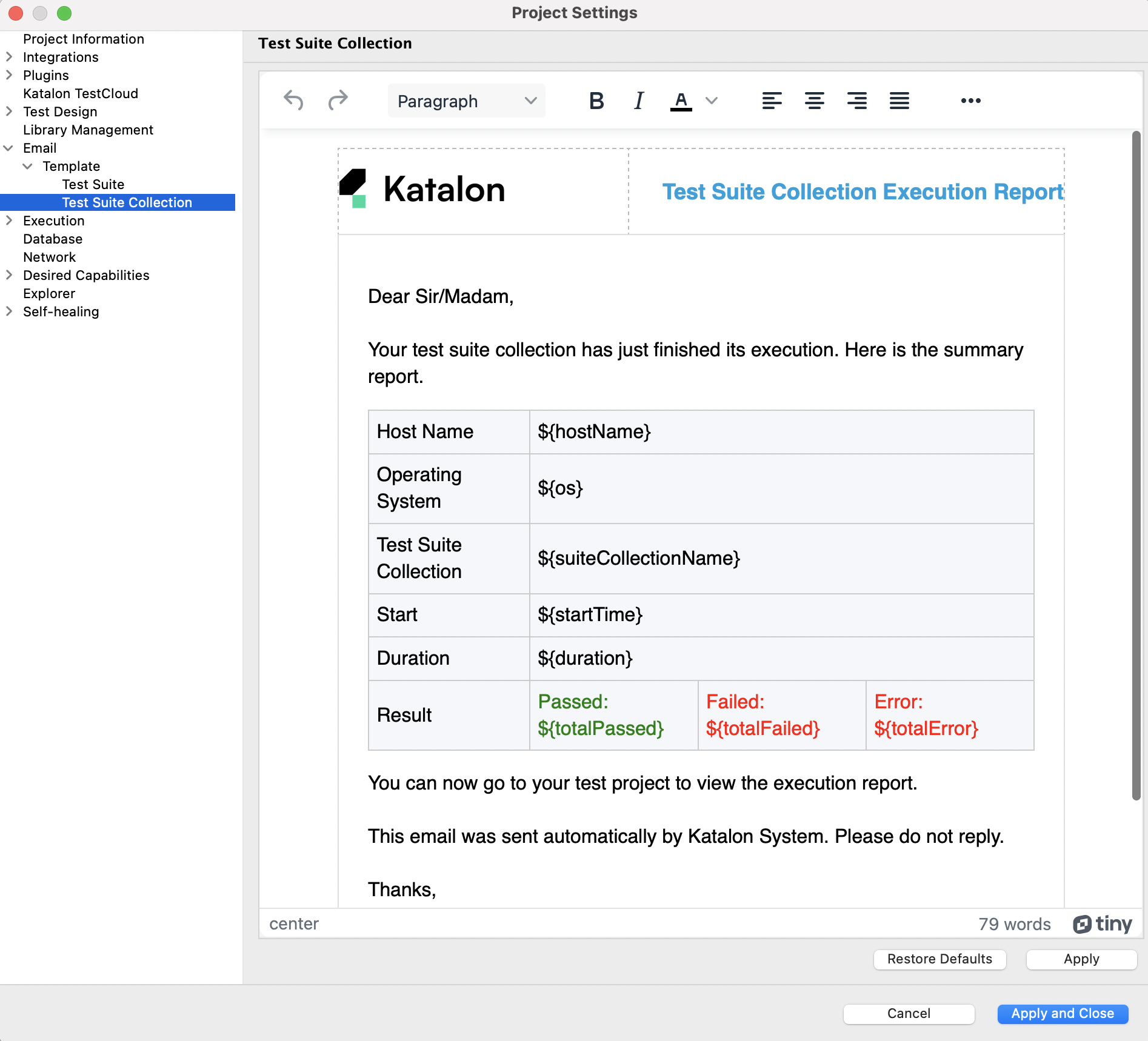The image size is (1148, 1041).
Task: Click the center element path in status bar
Action: [294, 923]
